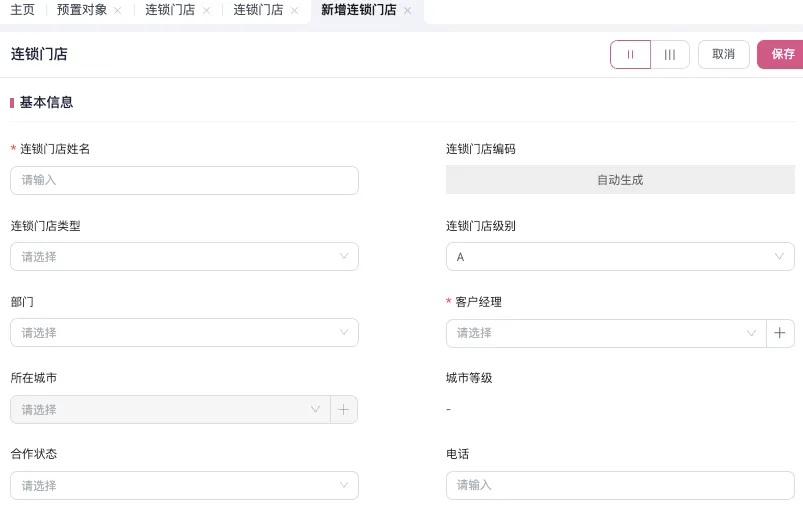803x507 pixels.
Task: Expand the 合作状态 dropdown
Action: click(184, 485)
